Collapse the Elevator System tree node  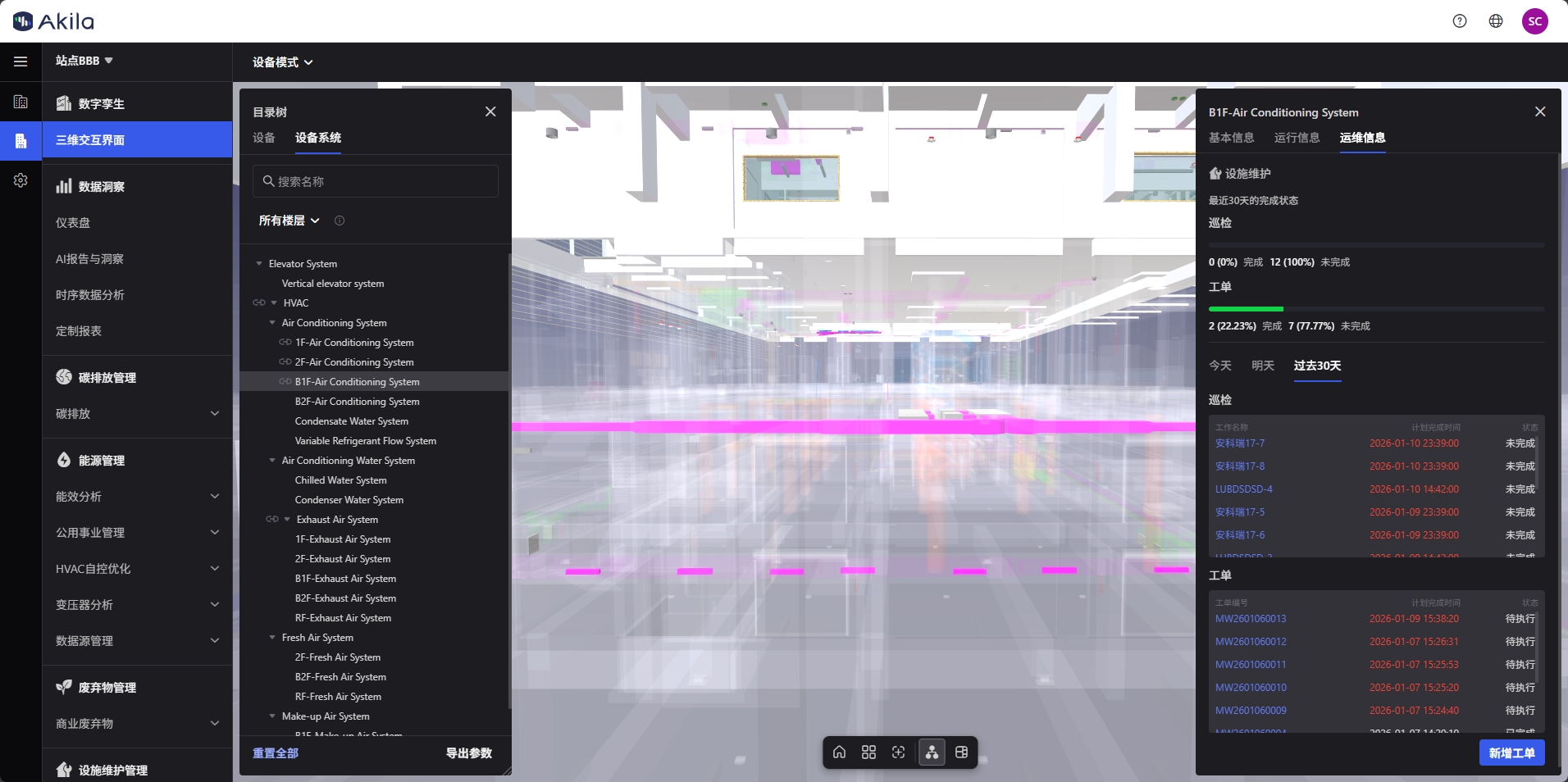click(259, 264)
